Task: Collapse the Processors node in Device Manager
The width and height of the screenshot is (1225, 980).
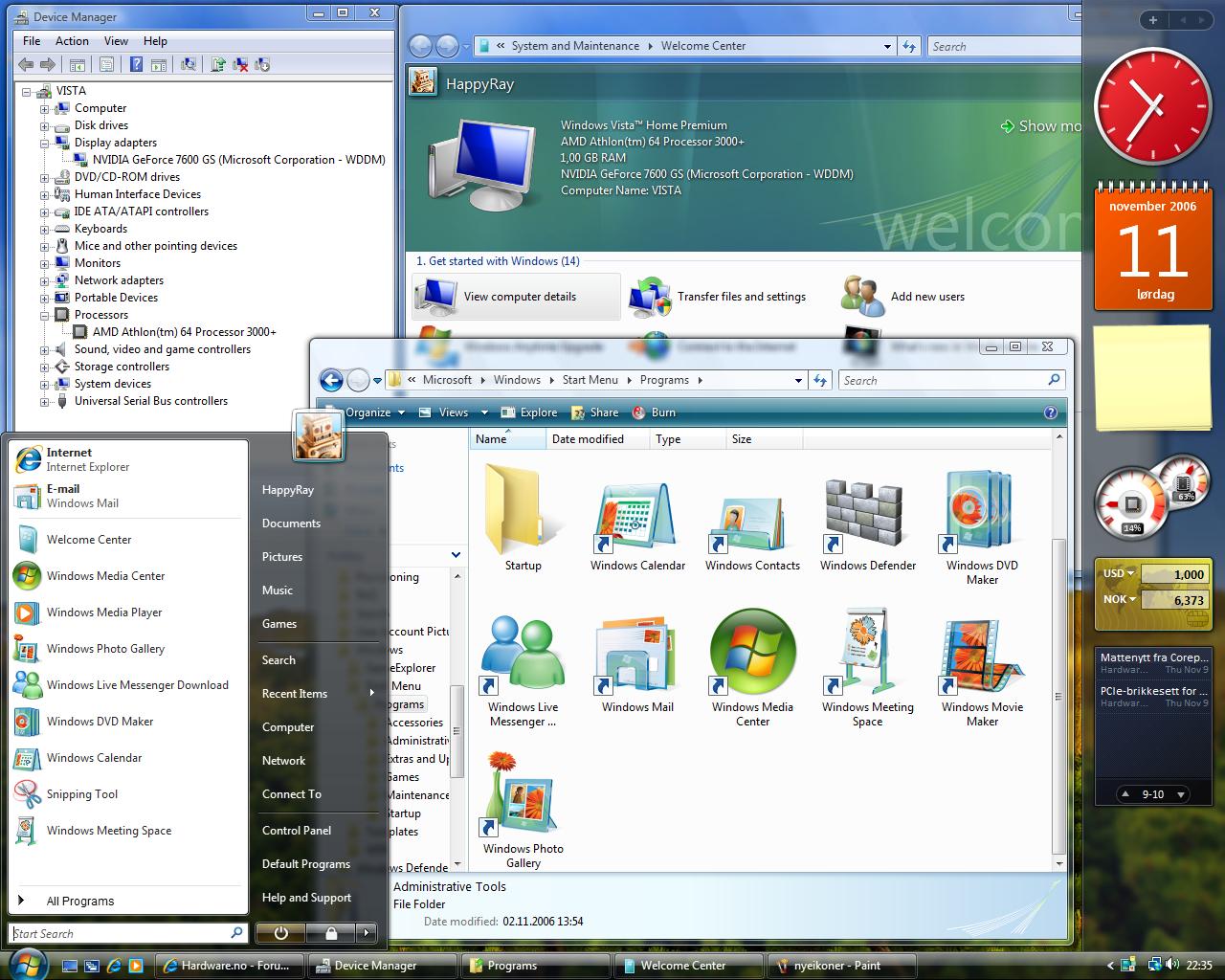Action: (x=44, y=315)
